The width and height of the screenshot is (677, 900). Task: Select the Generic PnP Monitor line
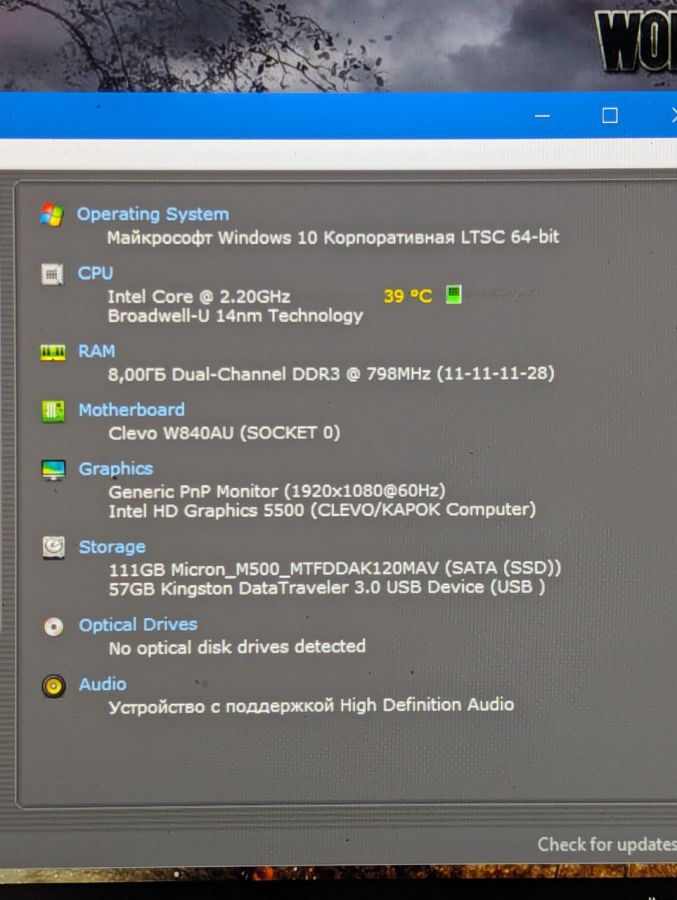[277, 491]
